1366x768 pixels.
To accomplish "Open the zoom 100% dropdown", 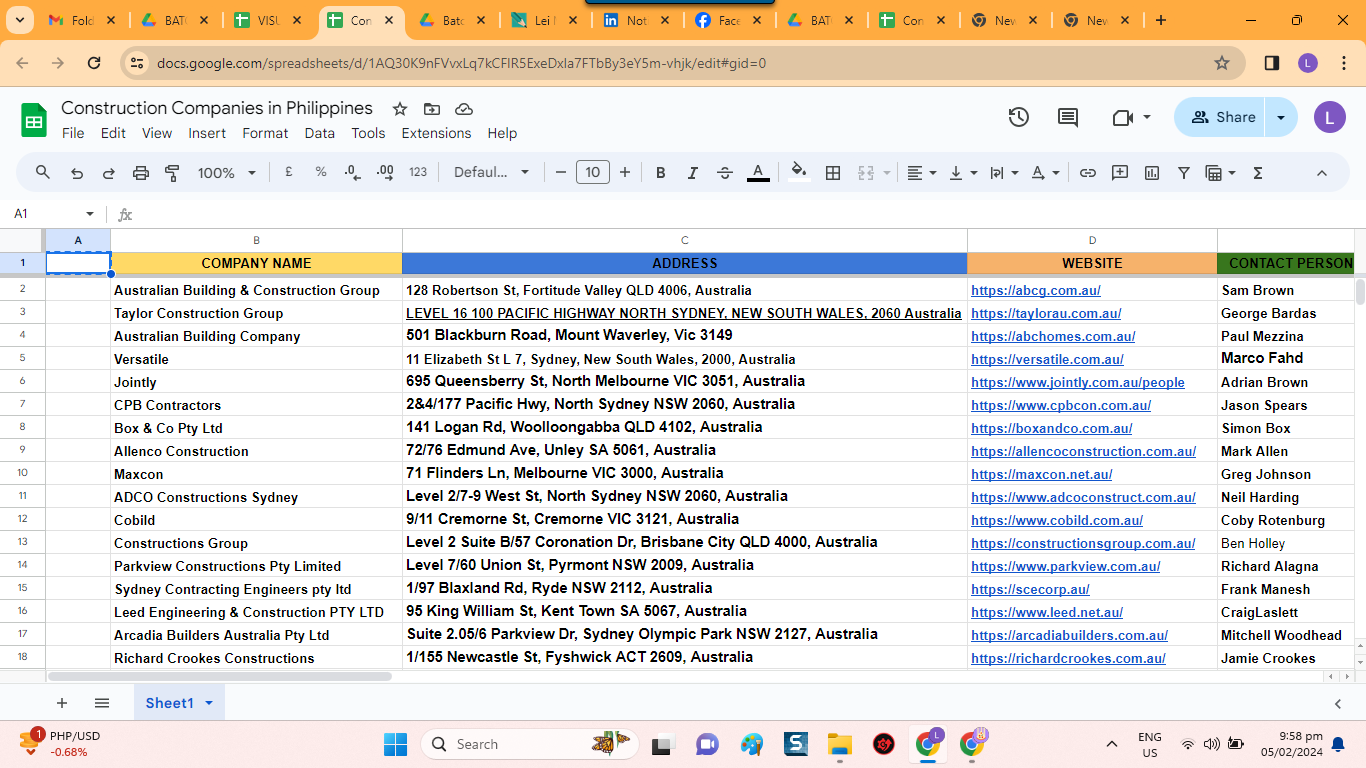I will coord(226,173).
